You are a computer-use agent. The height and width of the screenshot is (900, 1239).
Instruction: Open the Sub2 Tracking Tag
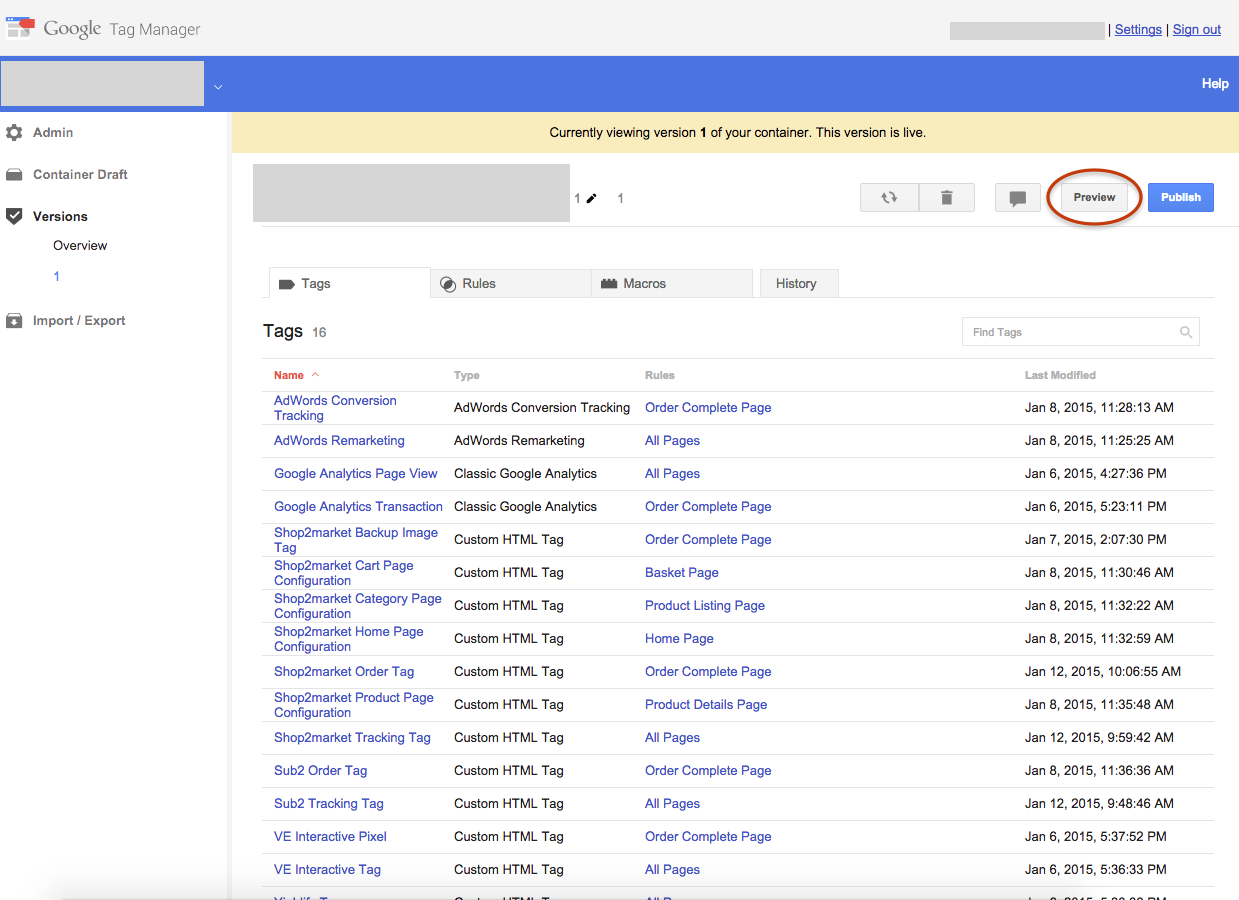[329, 803]
